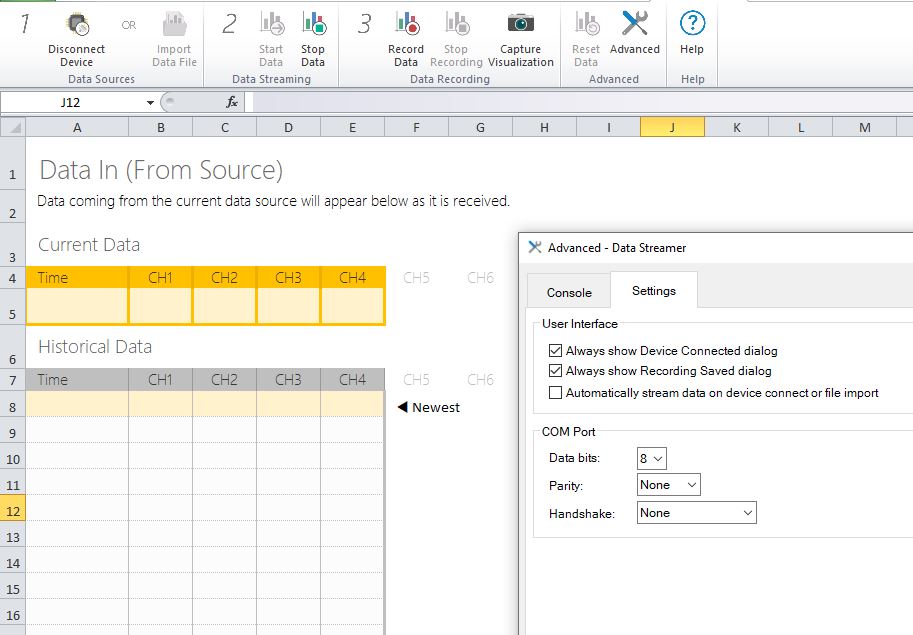Image resolution: width=913 pixels, height=635 pixels.
Task: Select column K header
Action: [736, 127]
